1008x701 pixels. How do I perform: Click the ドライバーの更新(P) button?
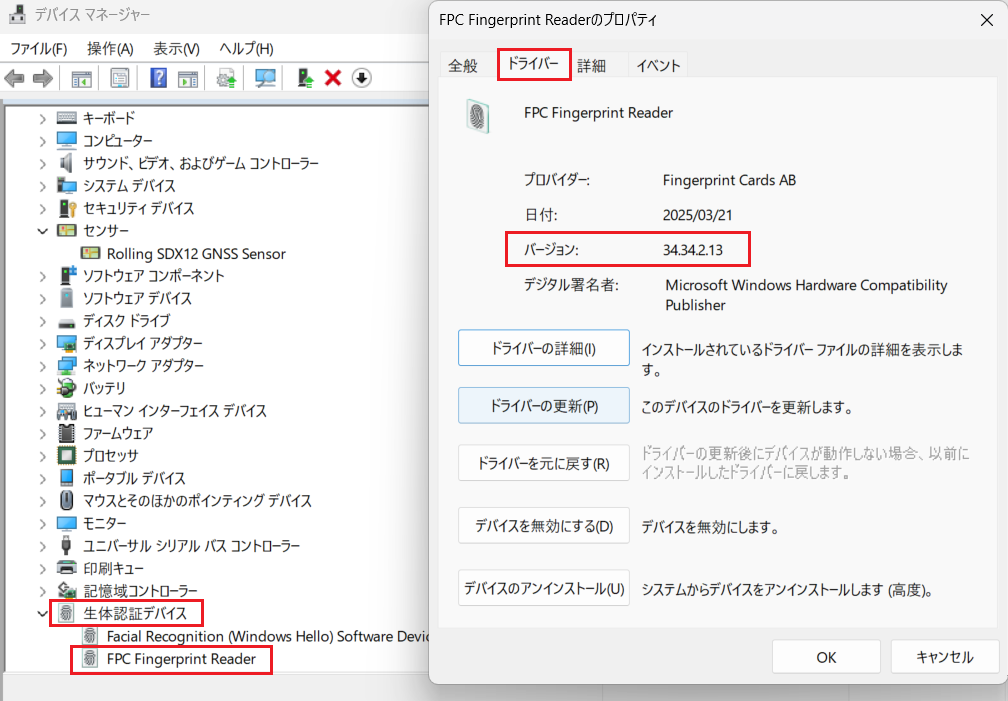[x=544, y=406]
